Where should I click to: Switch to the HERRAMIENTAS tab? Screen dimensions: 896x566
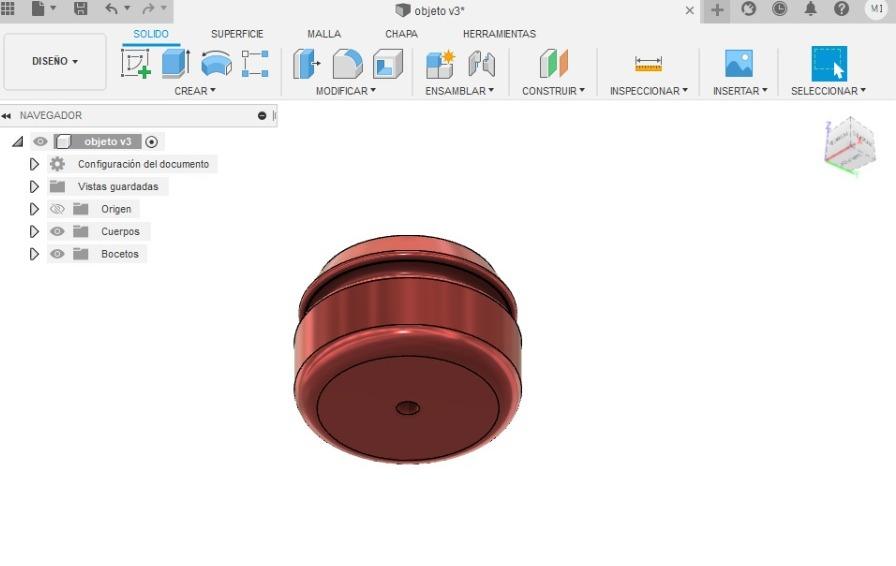[499, 34]
